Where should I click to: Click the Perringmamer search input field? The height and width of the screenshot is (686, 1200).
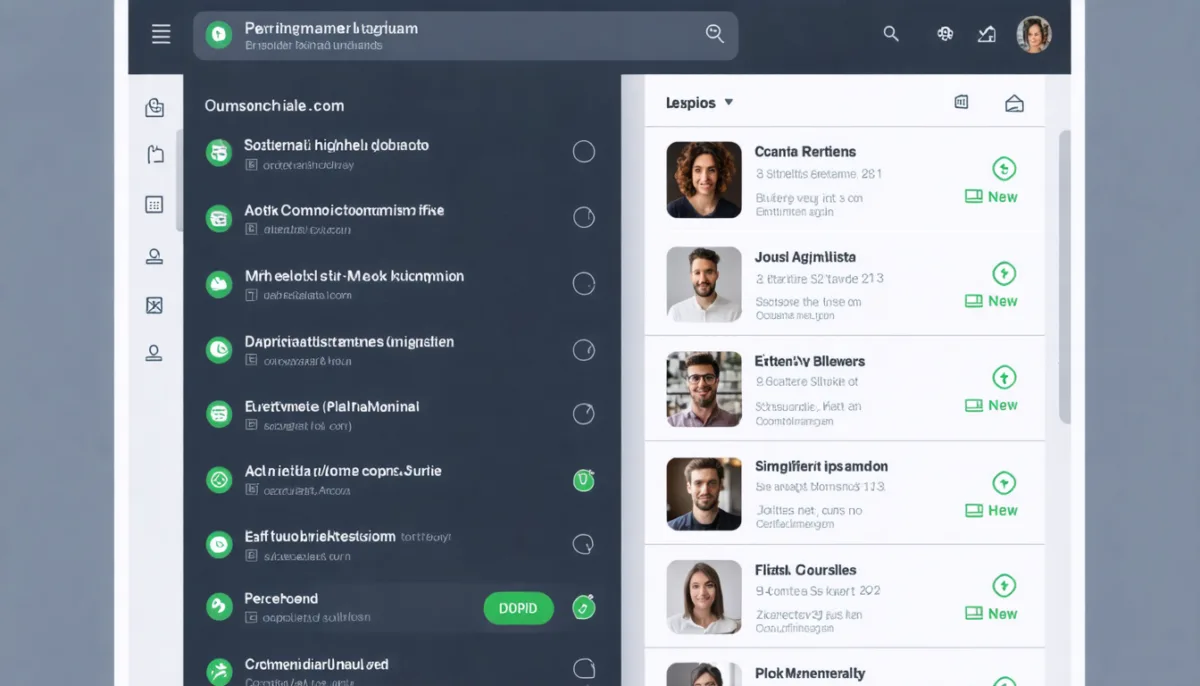[x=465, y=36]
